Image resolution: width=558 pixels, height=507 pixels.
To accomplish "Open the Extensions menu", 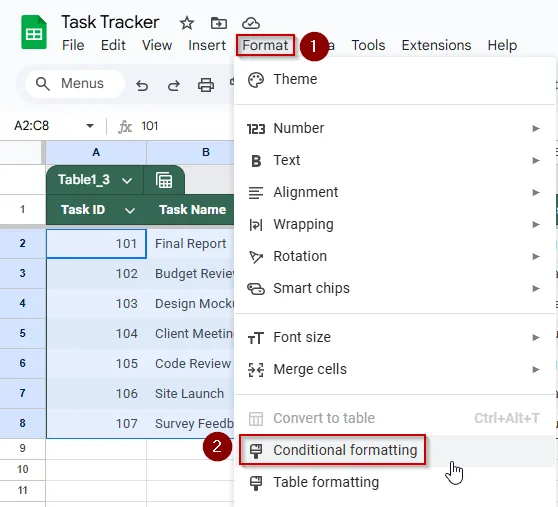I will 436,46.
